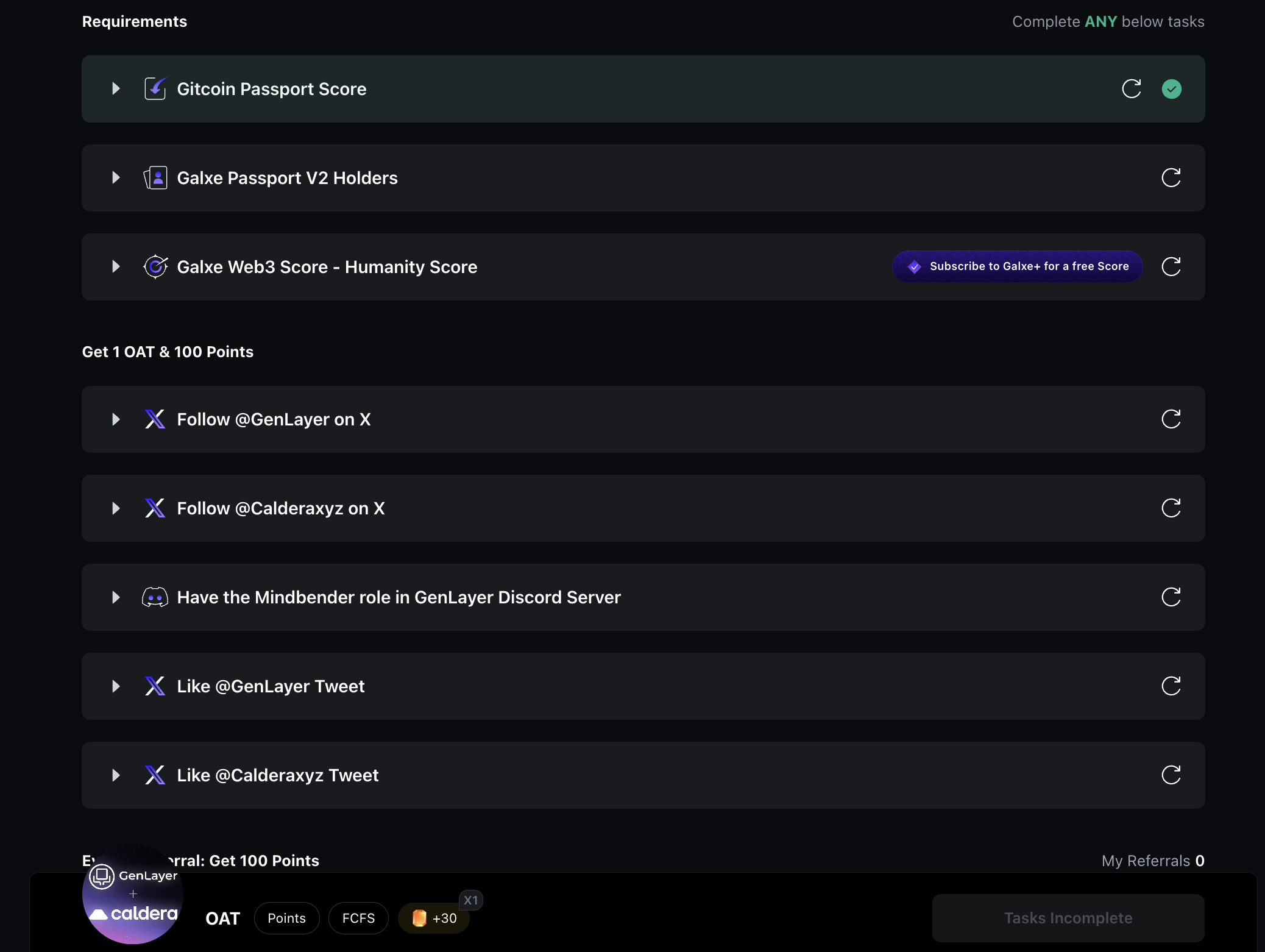Expand the Like @Calderaxyz Tweet task
This screenshot has height=952, width=1265.
click(116, 775)
